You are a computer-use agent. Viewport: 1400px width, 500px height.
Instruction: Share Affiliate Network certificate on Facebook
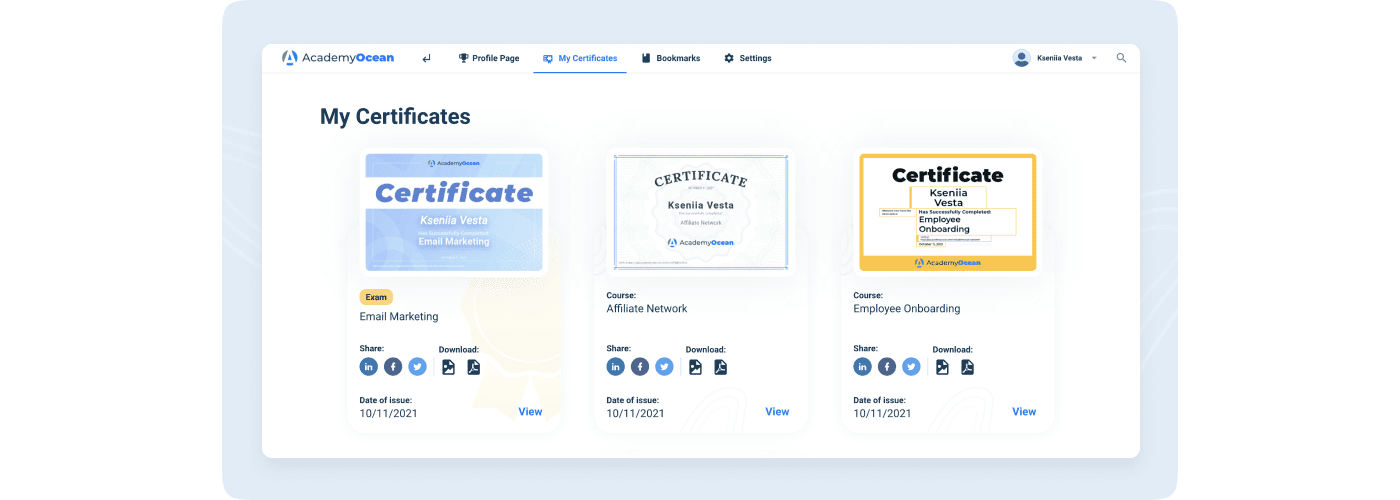(640, 367)
